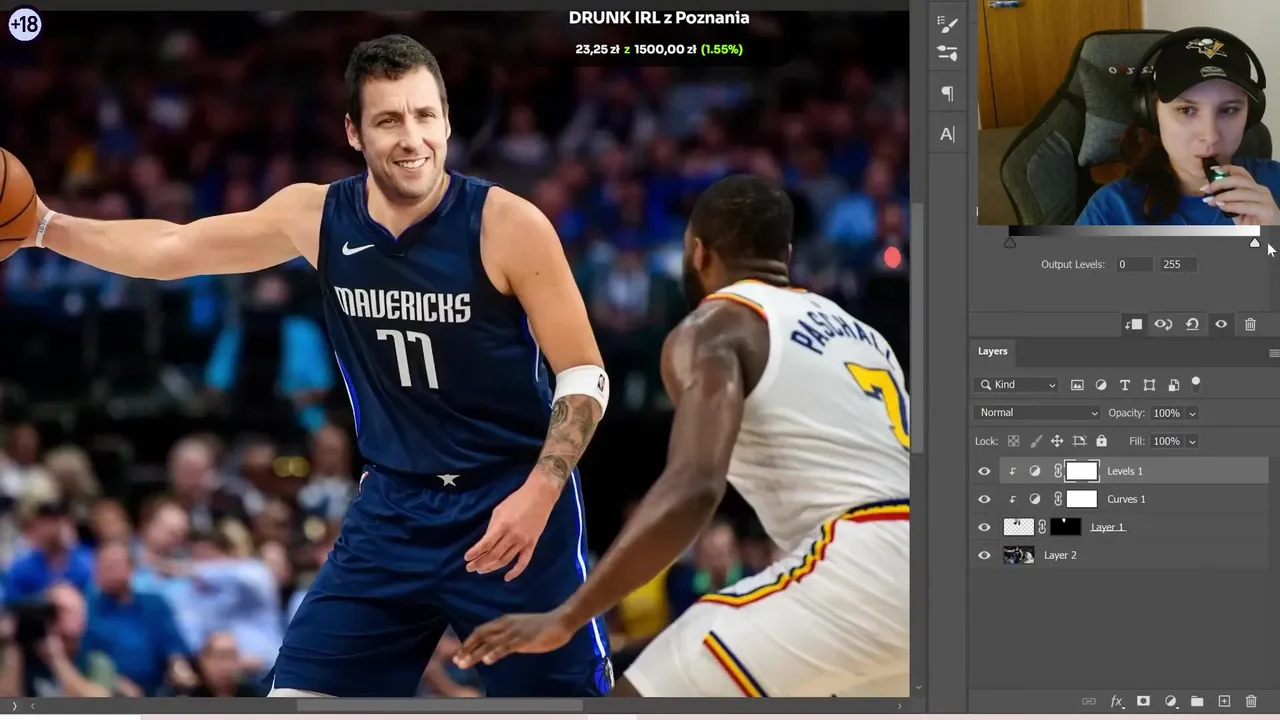This screenshot has width=1280, height=720.
Task: Filter layers by type layers
Action: click(x=1125, y=385)
